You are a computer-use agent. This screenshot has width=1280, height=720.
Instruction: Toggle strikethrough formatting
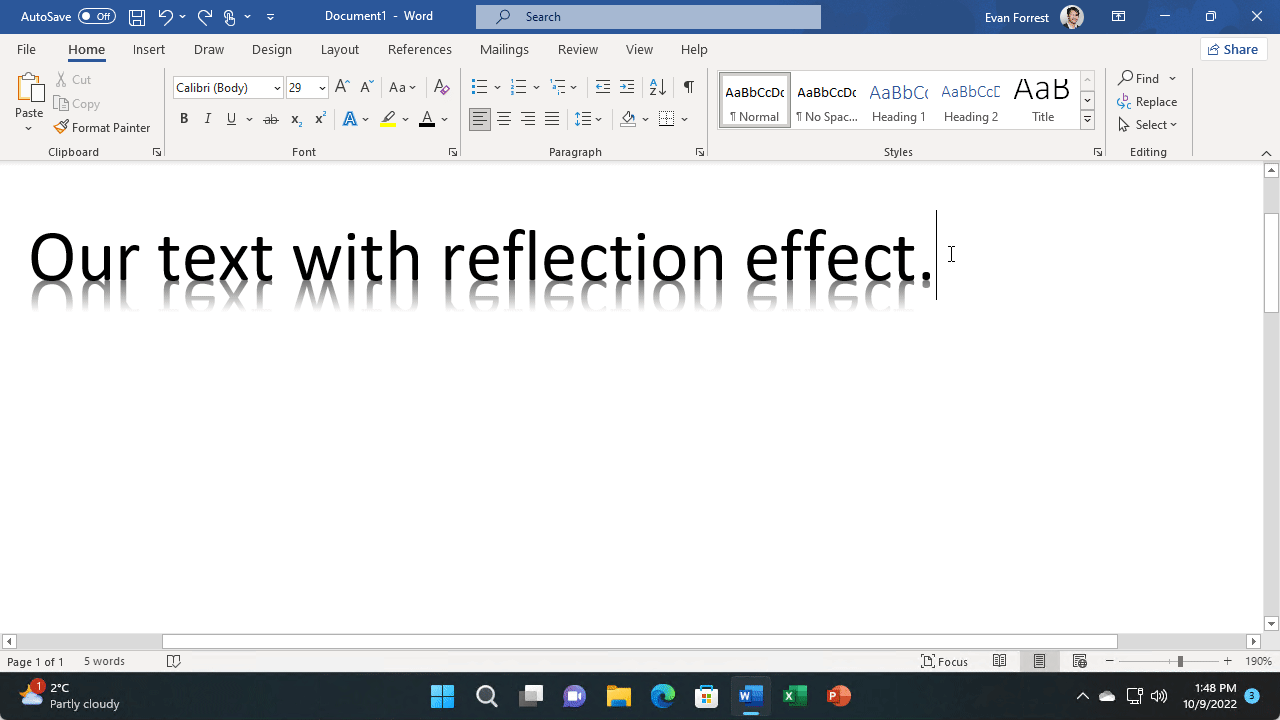pyautogui.click(x=270, y=119)
